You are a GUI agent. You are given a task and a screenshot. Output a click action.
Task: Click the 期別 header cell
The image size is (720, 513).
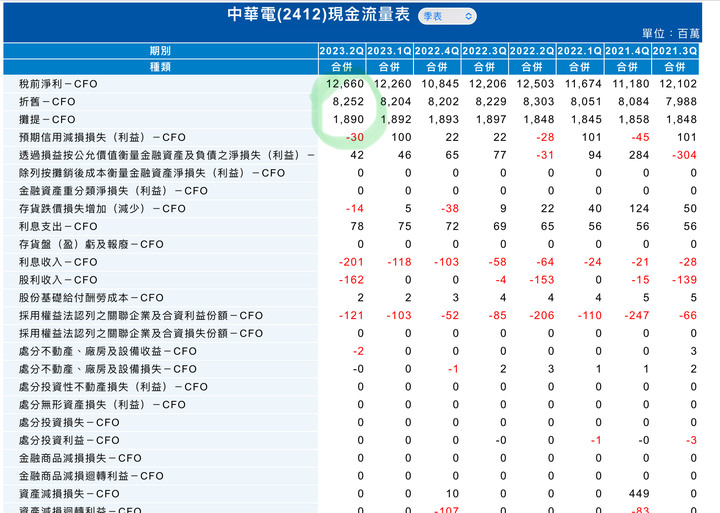click(x=160, y=51)
